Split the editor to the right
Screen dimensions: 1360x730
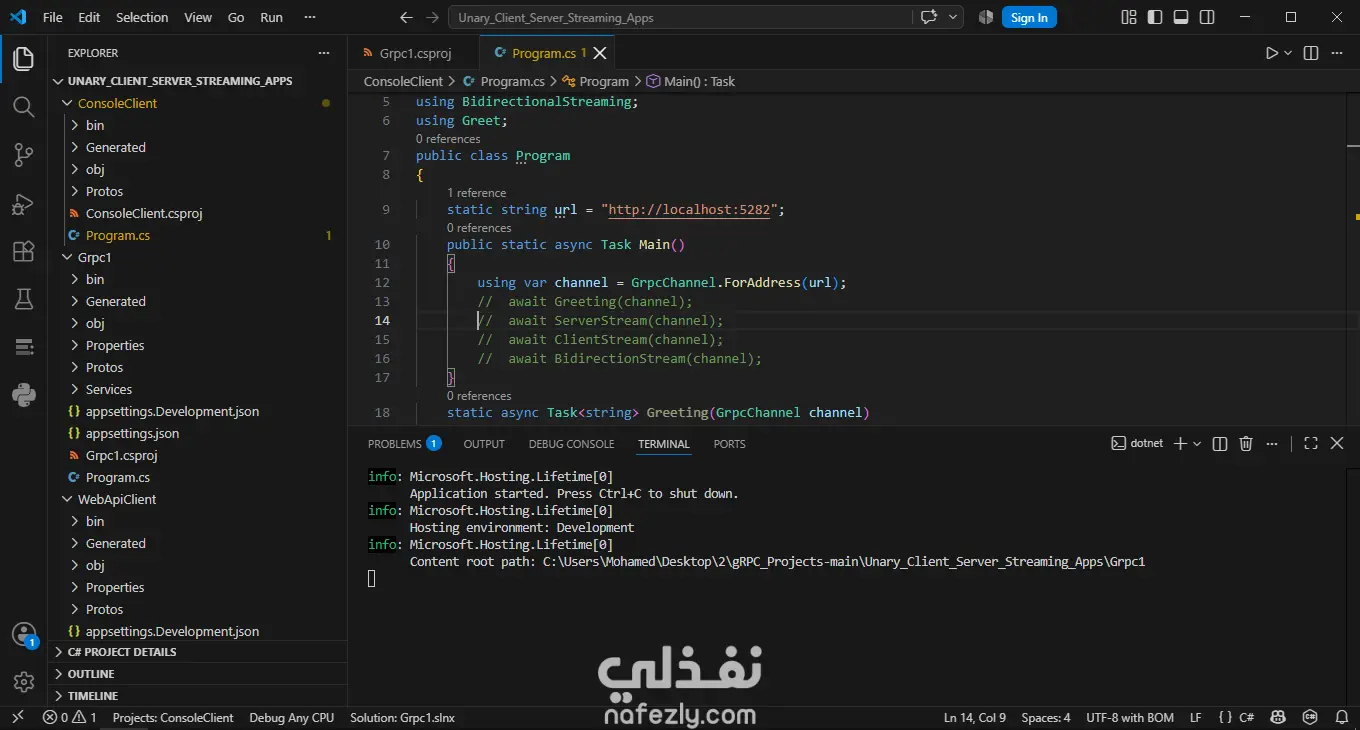pos(1311,53)
